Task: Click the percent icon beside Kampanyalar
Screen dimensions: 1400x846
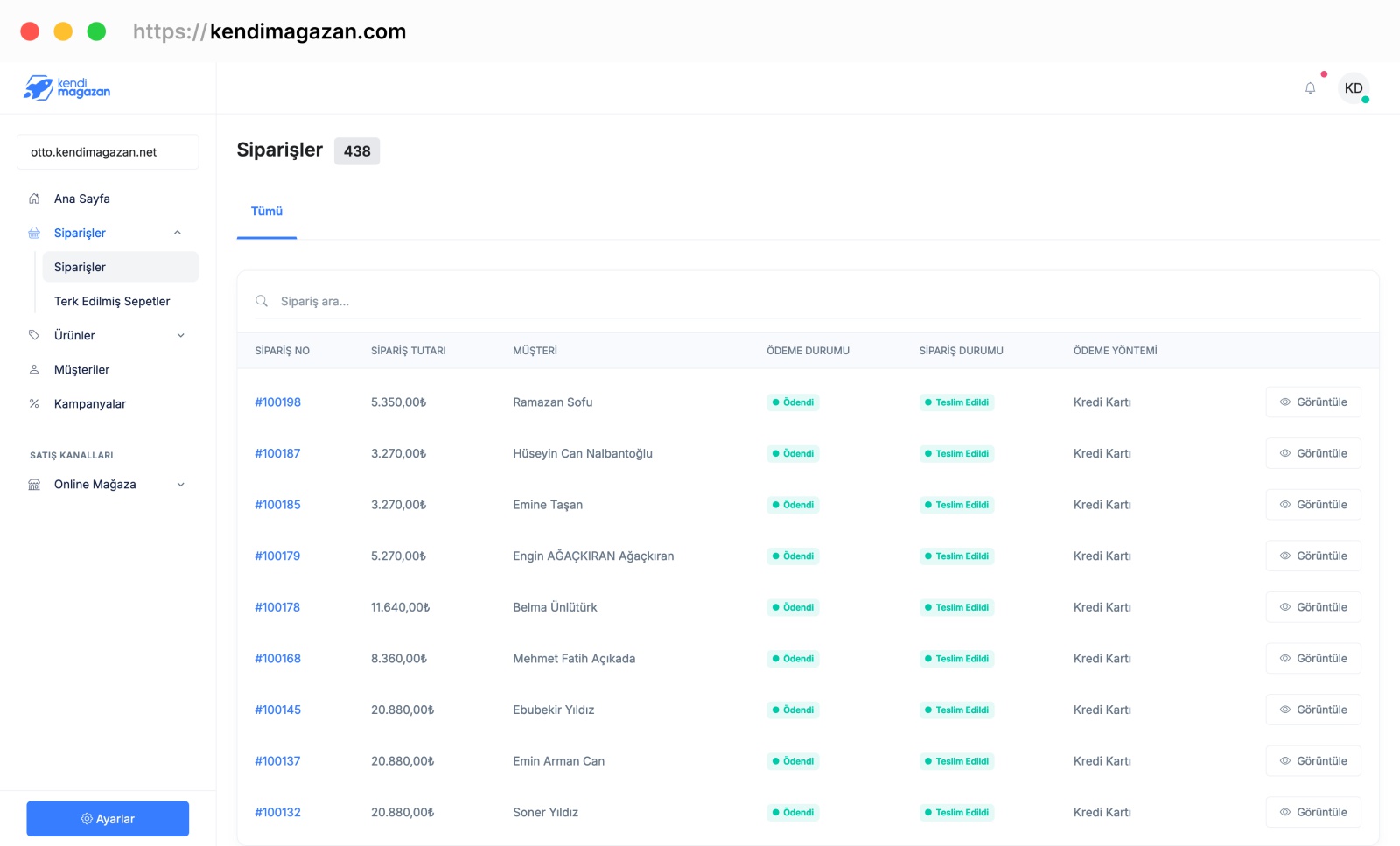Action: click(x=34, y=403)
